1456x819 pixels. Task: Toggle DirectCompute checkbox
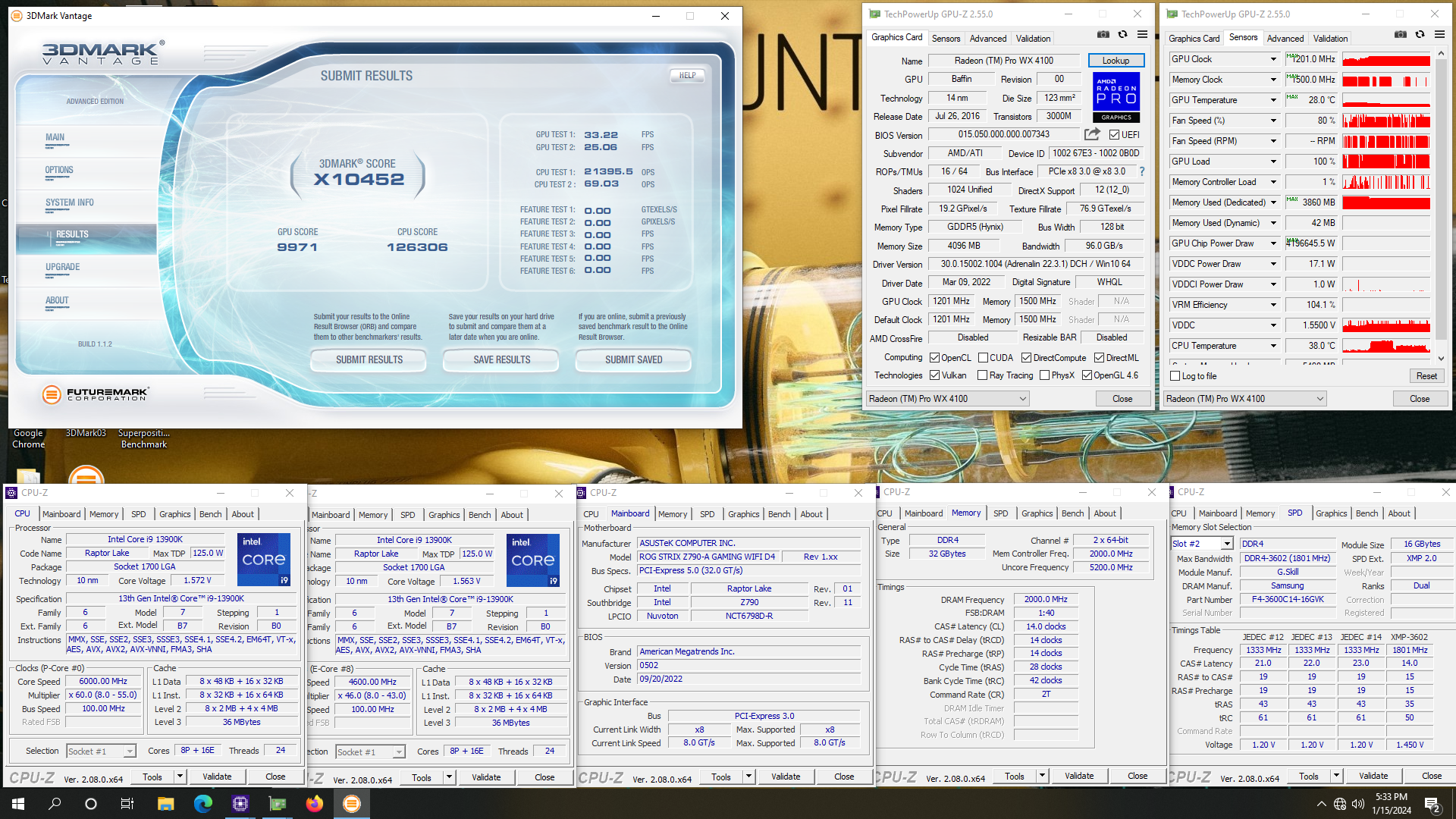[x=1026, y=358]
